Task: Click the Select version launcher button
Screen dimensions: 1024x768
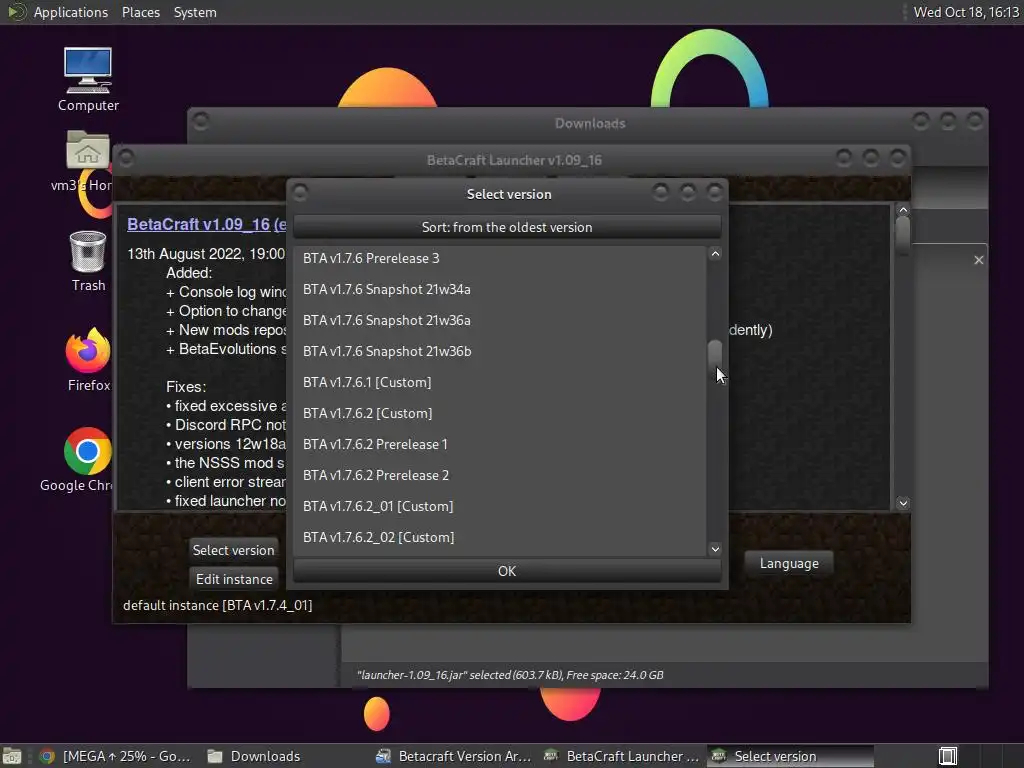Action: (x=233, y=550)
